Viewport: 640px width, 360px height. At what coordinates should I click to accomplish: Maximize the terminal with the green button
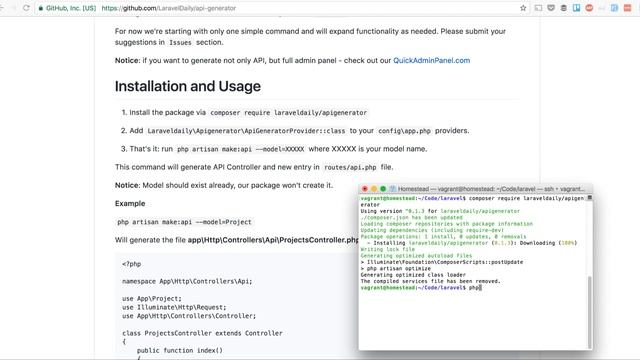pyautogui.click(x=383, y=189)
